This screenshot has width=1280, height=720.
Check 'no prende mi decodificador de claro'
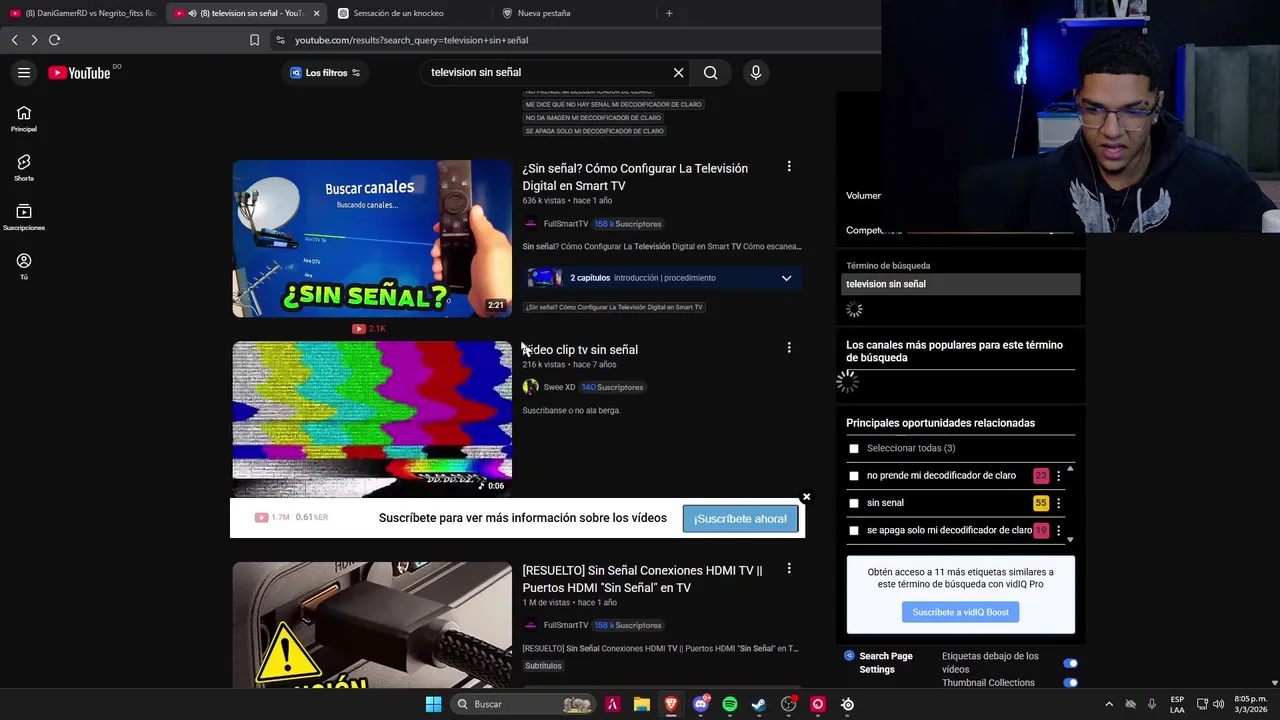[854, 476]
